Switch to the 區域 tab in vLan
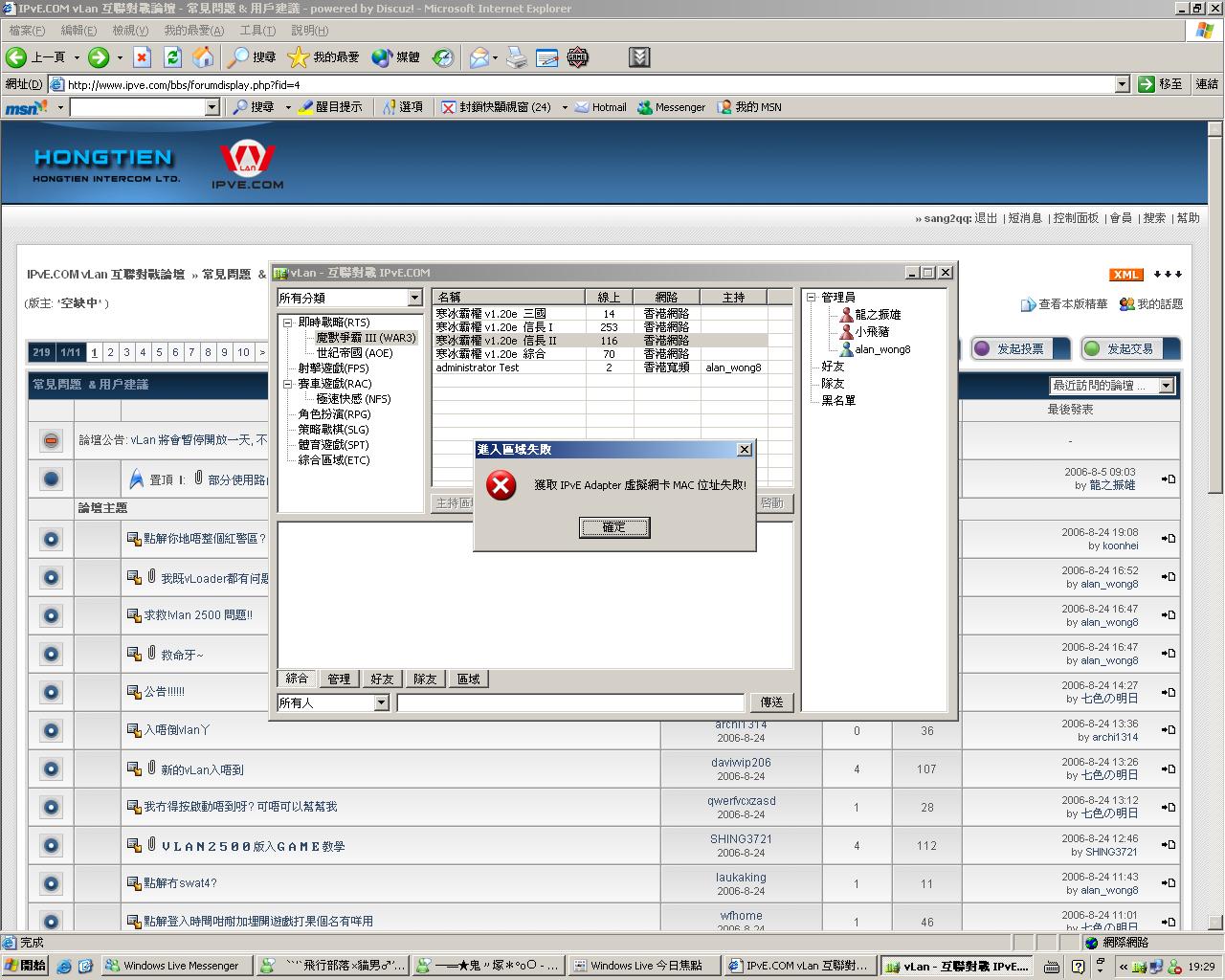 click(x=468, y=679)
